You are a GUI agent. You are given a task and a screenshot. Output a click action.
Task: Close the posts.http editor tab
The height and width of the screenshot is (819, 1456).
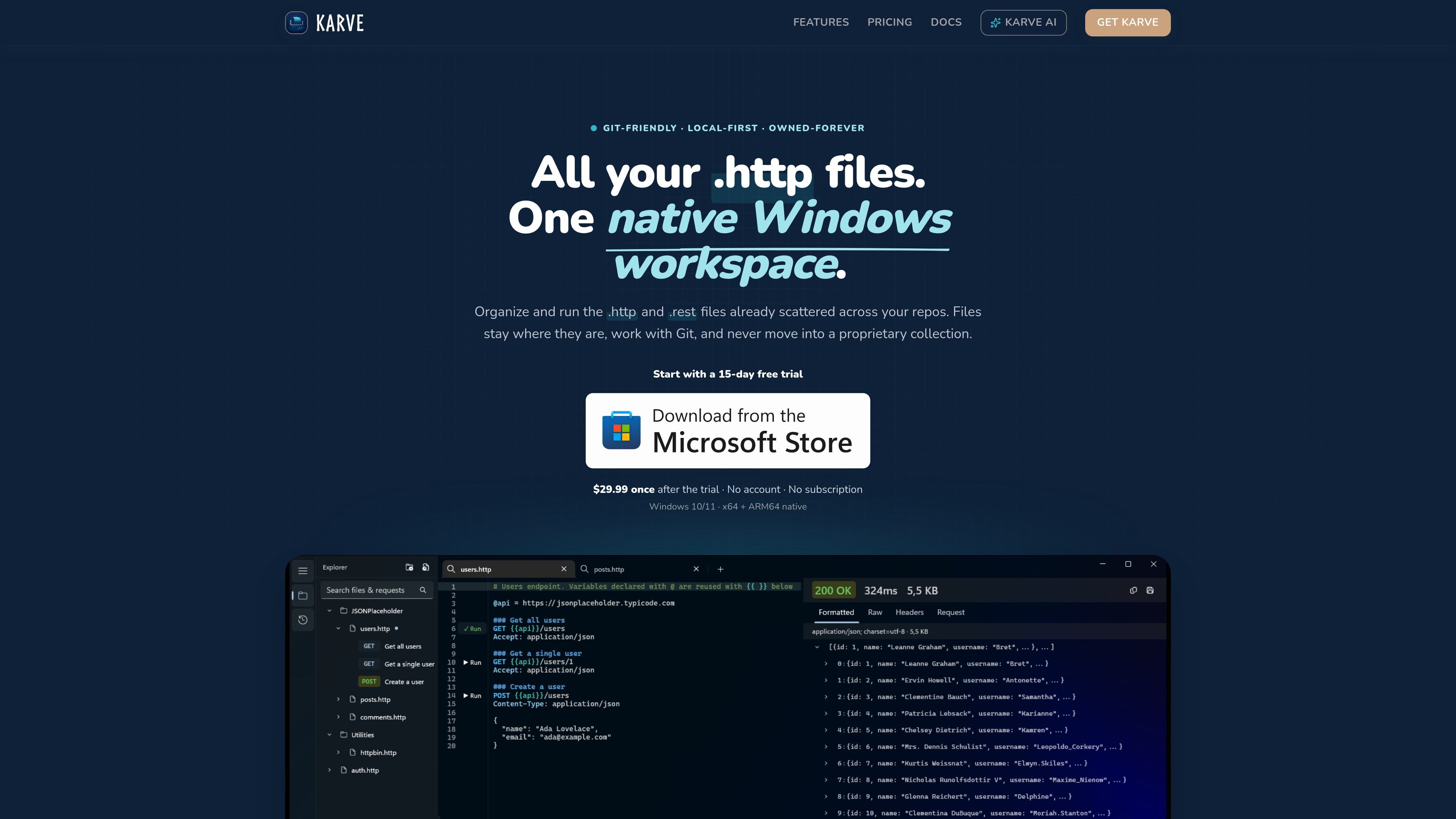(696, 569)
